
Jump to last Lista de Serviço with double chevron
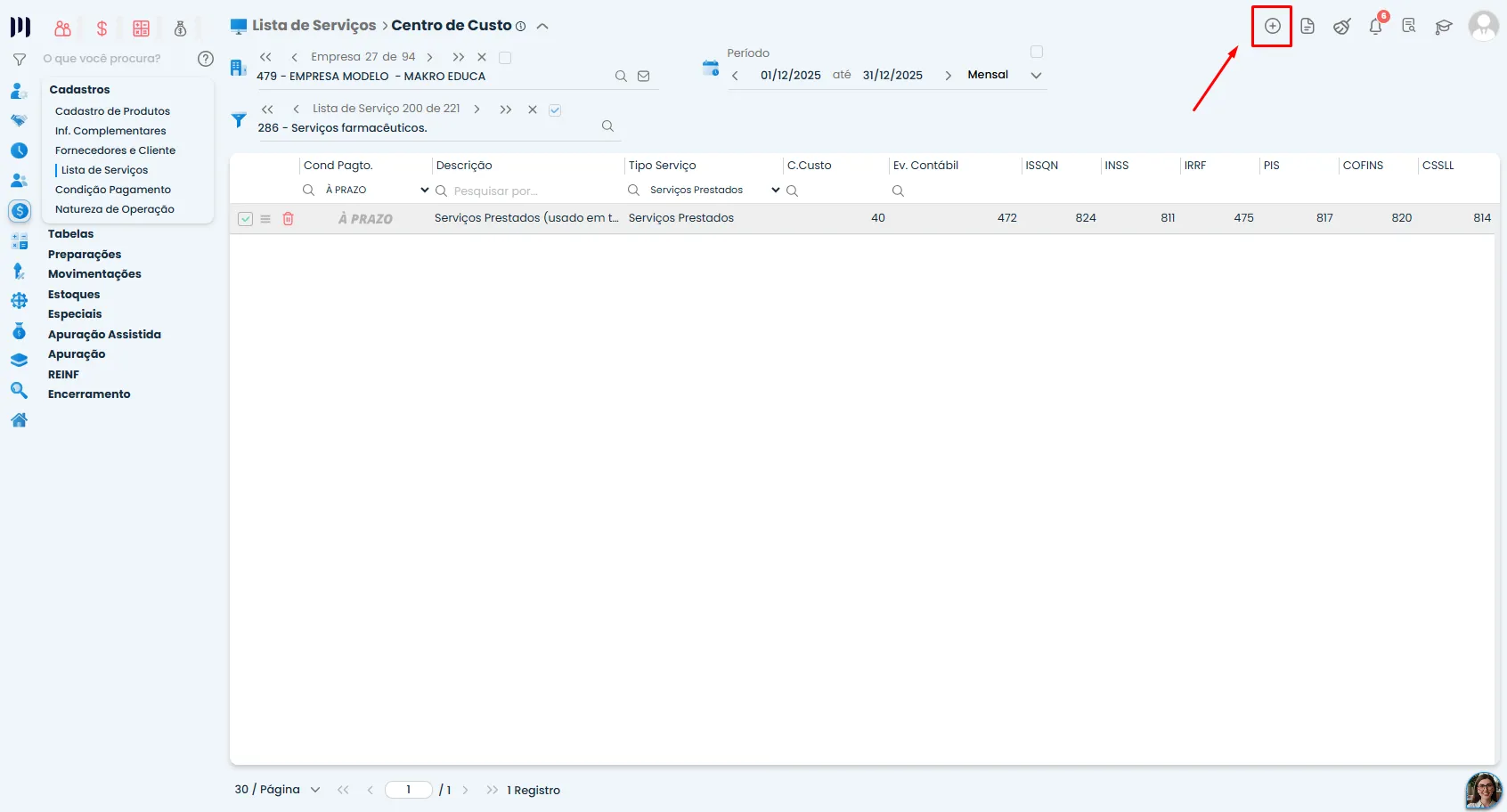[x=506, y=110]
